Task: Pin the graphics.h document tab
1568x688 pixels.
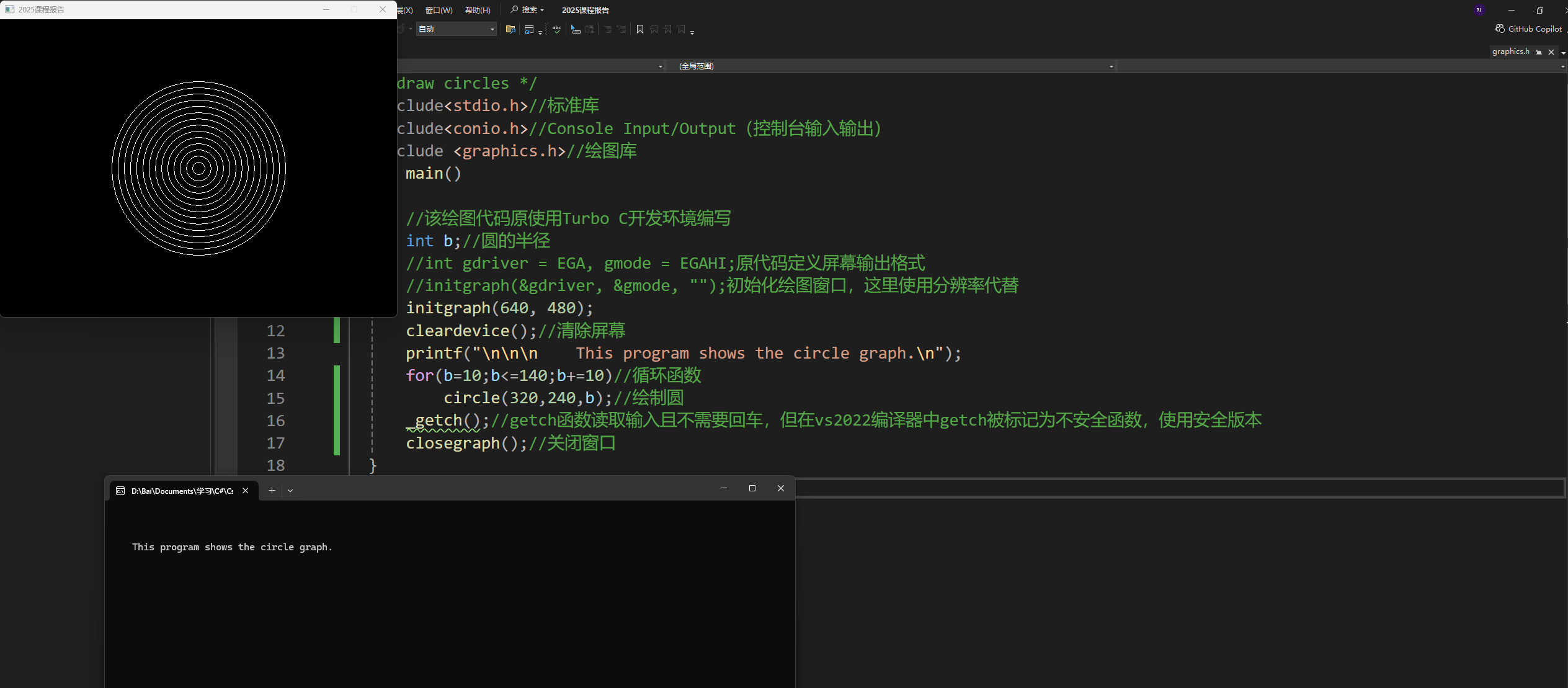Action: 1539,51
